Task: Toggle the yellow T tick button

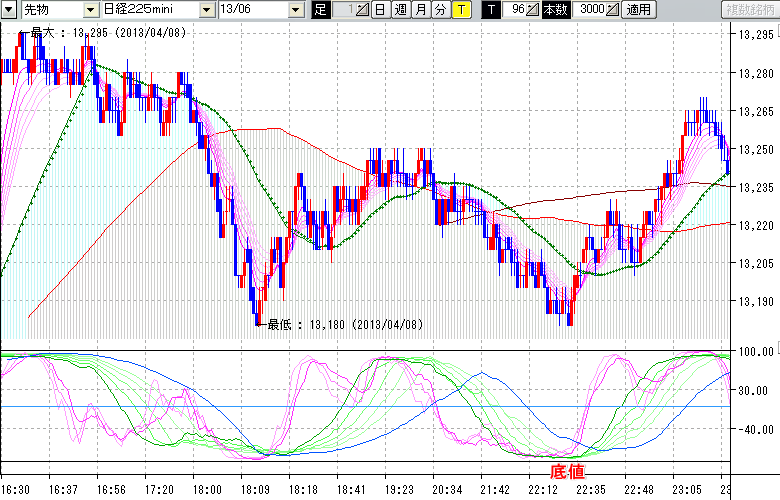Action: tap(461, 10)
